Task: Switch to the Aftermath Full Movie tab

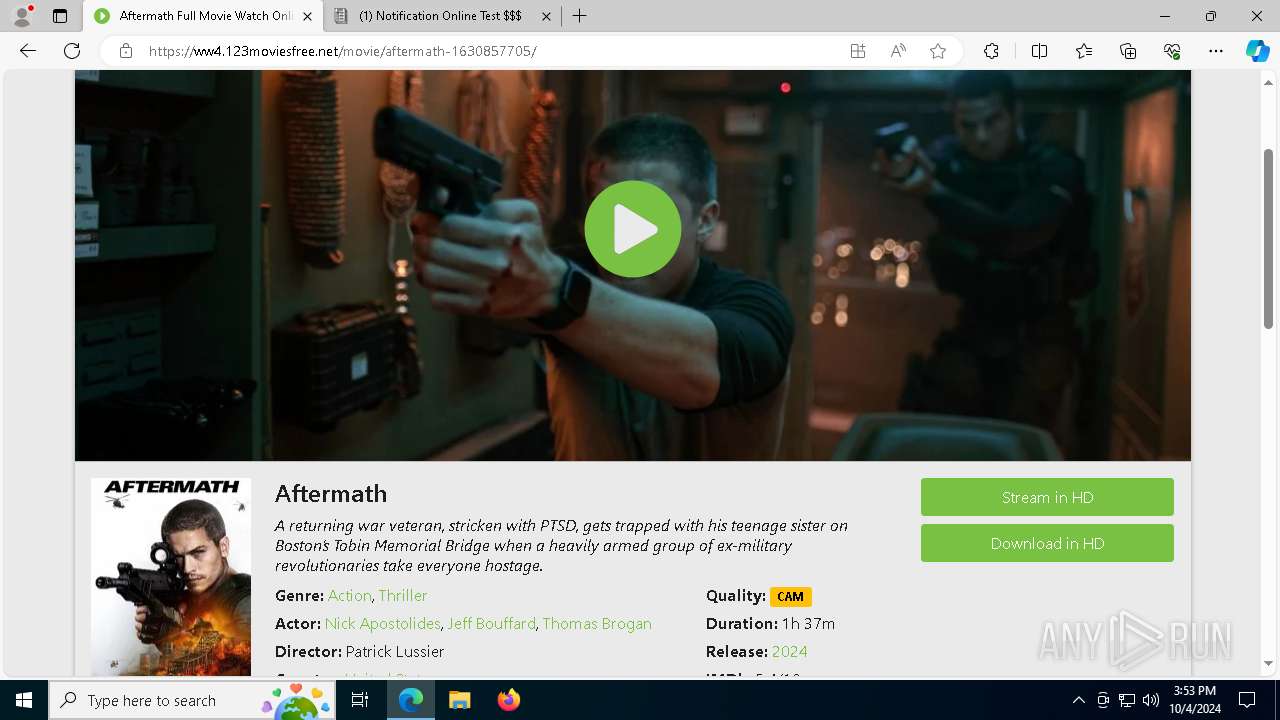Action: click(204, 16)
